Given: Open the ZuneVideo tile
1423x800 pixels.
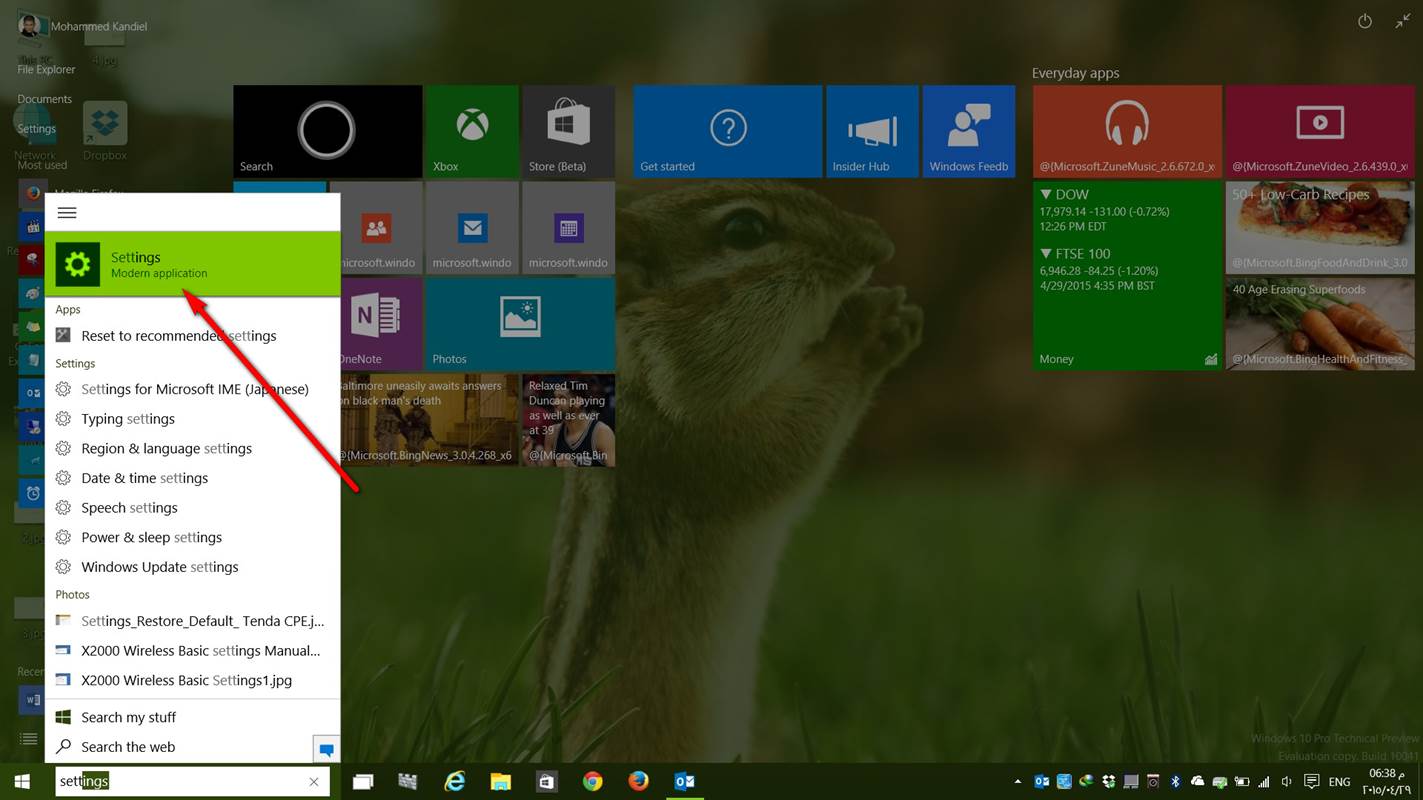Looking at the screenshot, I should coord(1320,131).
